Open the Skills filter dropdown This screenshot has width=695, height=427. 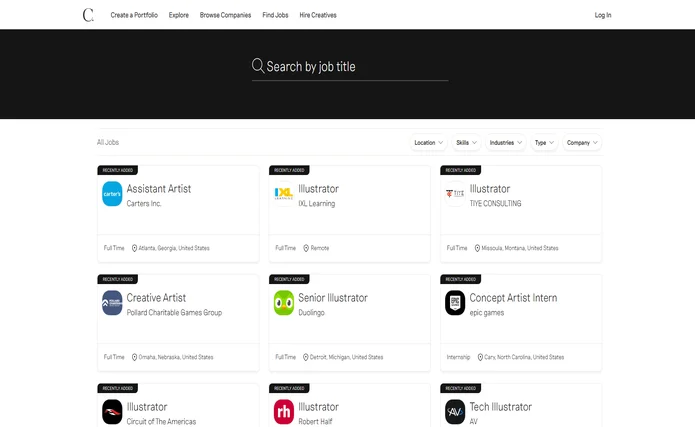[466, 143]
